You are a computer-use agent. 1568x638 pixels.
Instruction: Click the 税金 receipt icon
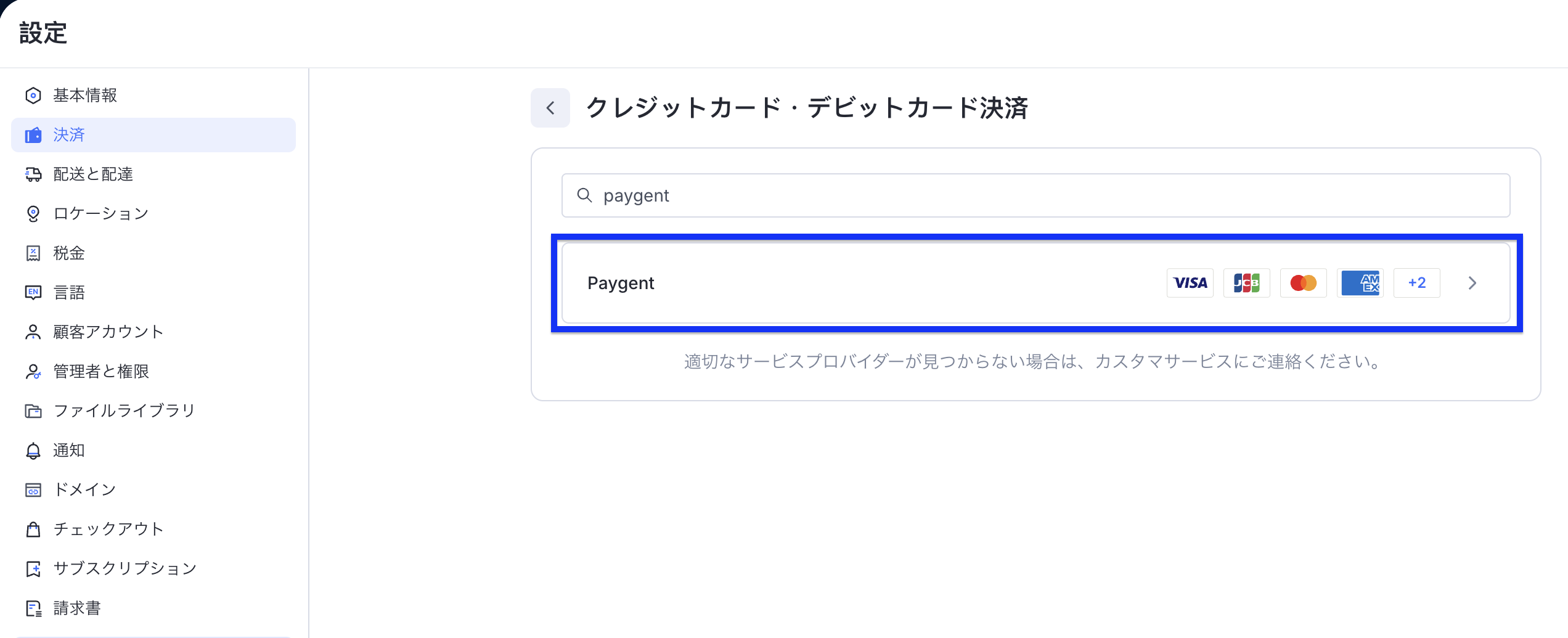(33, 253)
